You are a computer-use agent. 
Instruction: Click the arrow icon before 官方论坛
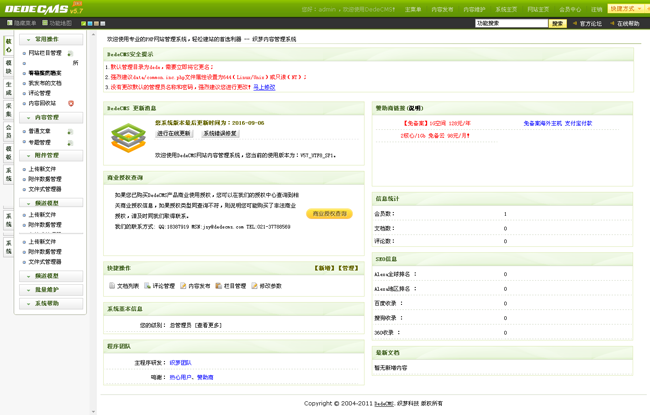575,23
